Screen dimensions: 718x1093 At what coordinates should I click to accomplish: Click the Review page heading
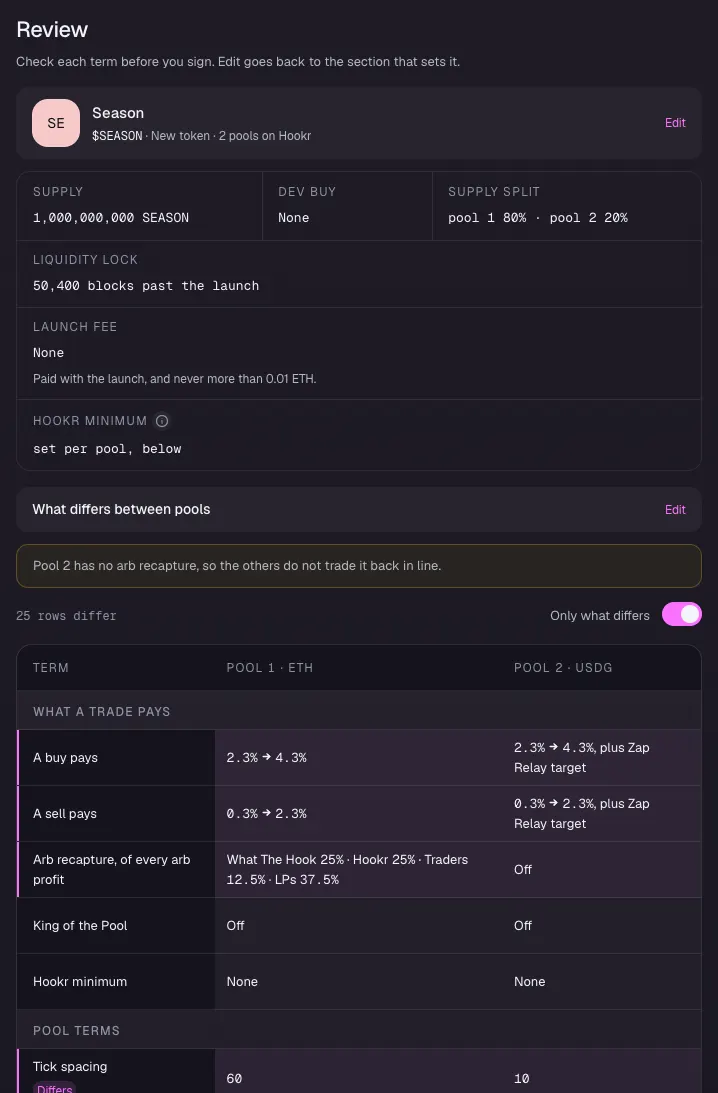[x=52, y=29]
